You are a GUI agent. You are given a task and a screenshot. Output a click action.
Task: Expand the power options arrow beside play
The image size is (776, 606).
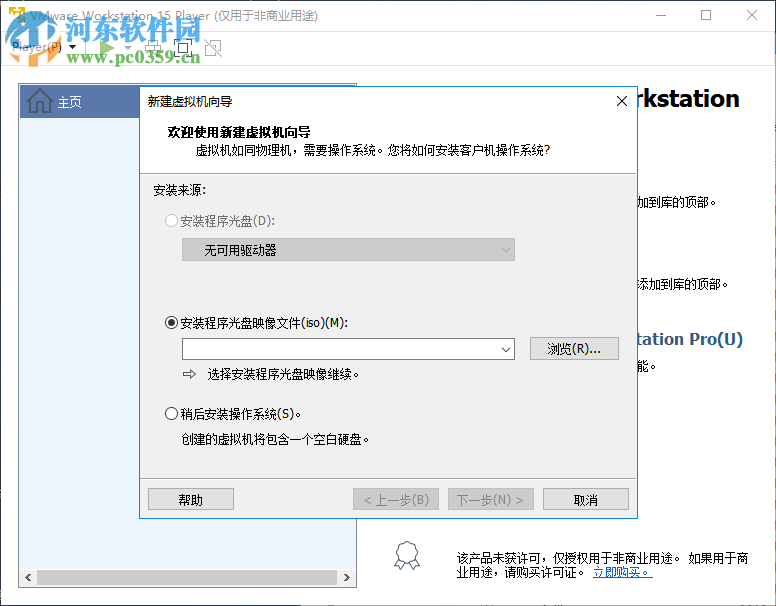pos(128,48)
